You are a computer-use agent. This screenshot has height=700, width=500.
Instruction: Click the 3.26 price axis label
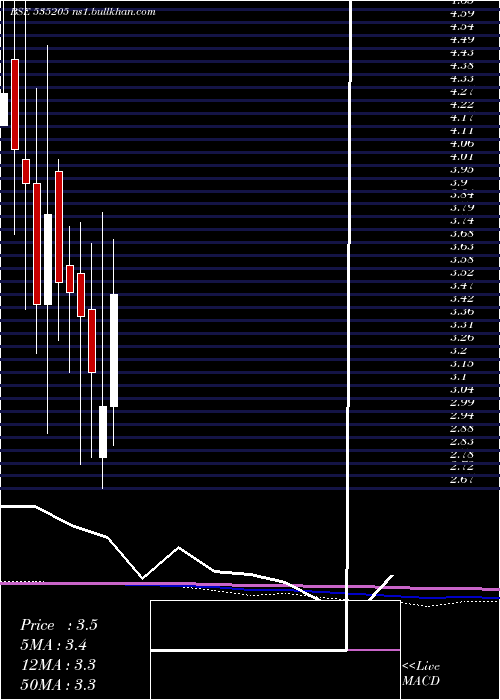462,338
